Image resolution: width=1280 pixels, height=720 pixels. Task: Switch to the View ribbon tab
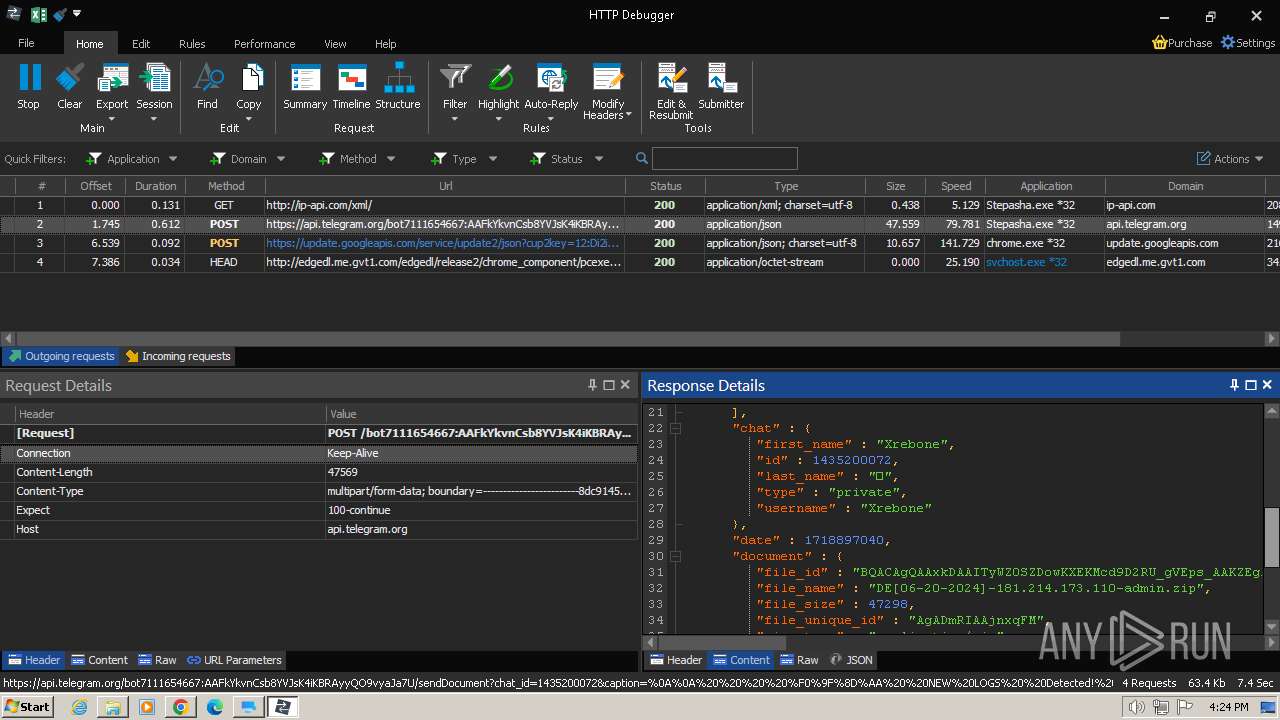pos(335,44)
